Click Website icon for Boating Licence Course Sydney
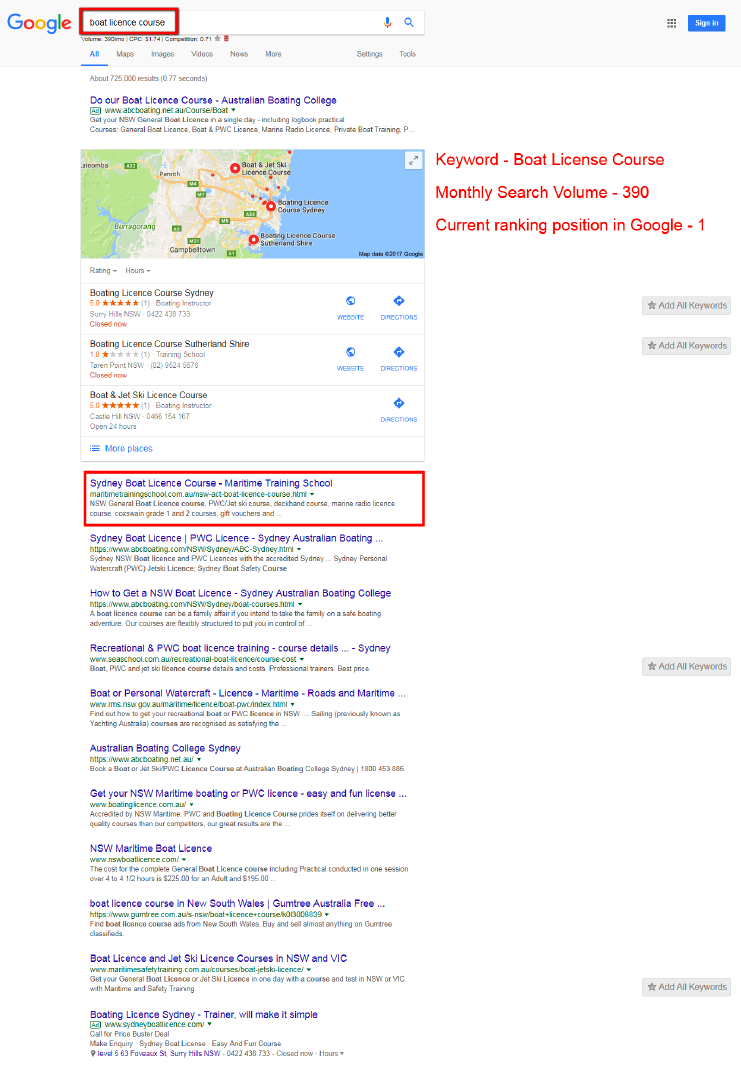 pyautogui.click(x=351, y=301)
